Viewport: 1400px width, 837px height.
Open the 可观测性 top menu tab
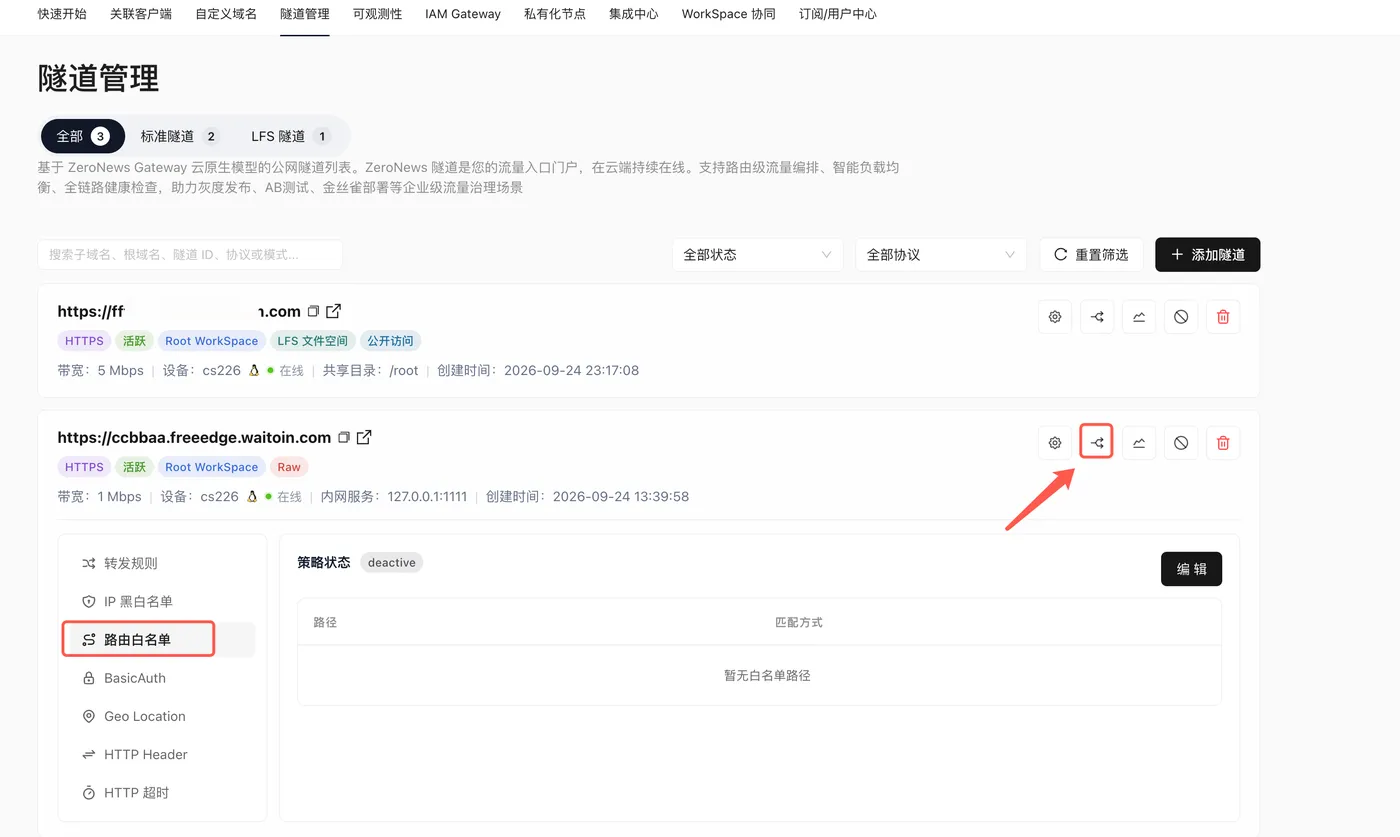pyautogui.click(x=377, y=14)
